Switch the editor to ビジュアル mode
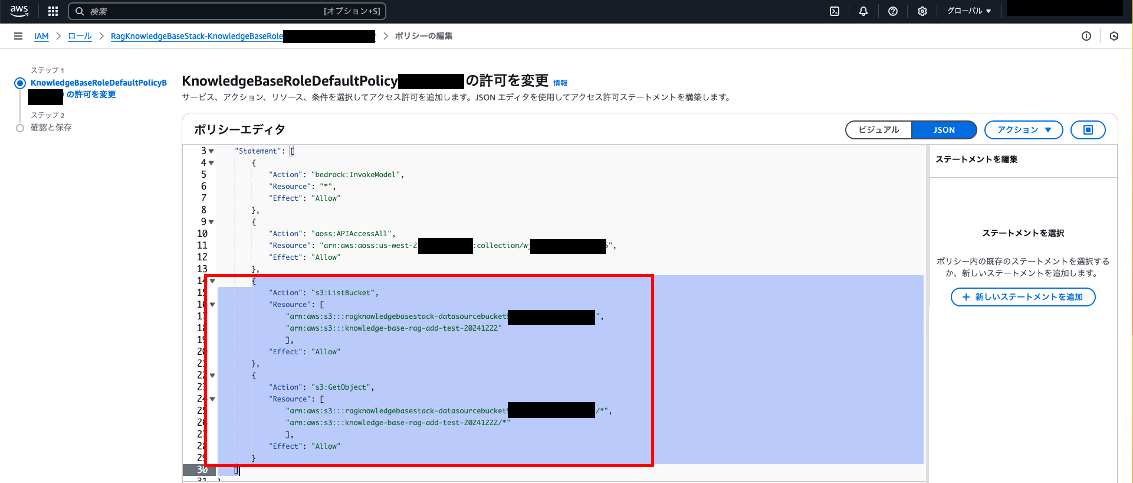The image size is (1133, 483). coord(879,129)
